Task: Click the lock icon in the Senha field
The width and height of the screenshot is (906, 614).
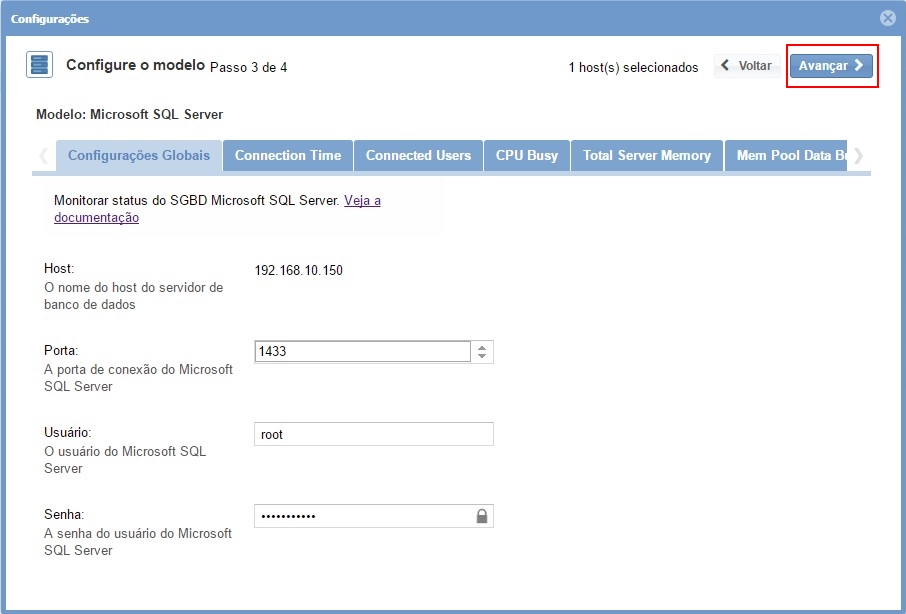Action: click(x=482, y=516)
